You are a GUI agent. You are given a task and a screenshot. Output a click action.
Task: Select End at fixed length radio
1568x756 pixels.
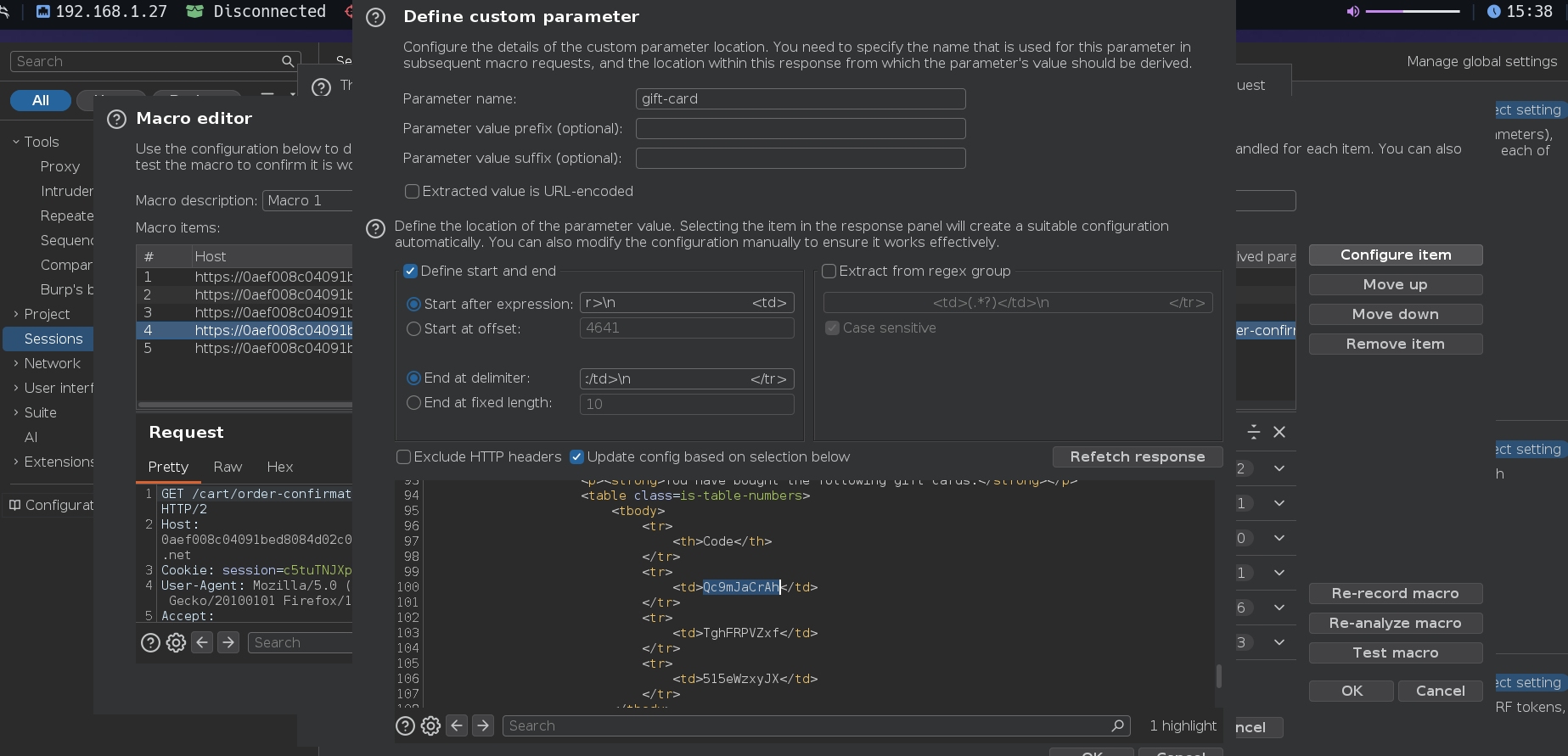pyautogui.click(x=414, y=403)
